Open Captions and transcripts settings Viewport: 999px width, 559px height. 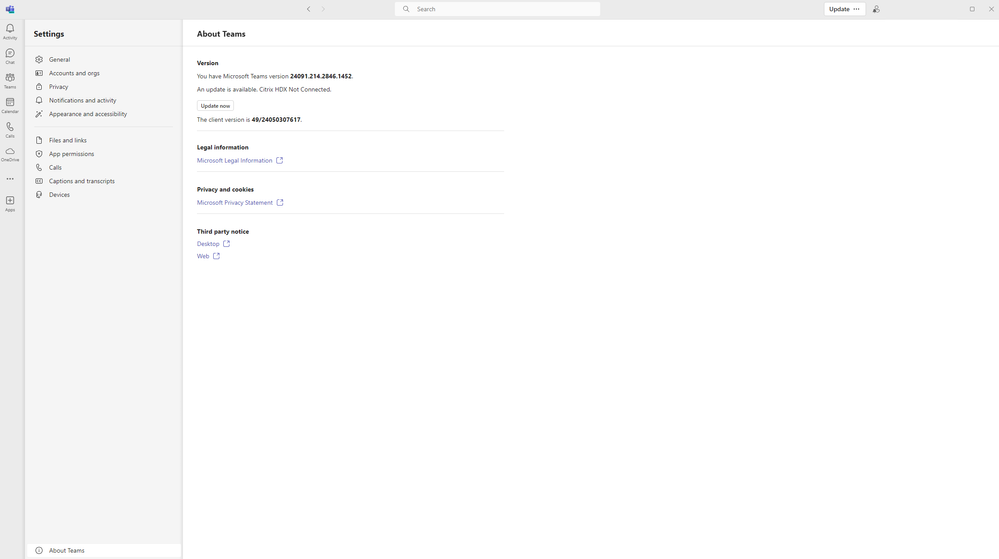pyautogui.click(x=103, y=181)
